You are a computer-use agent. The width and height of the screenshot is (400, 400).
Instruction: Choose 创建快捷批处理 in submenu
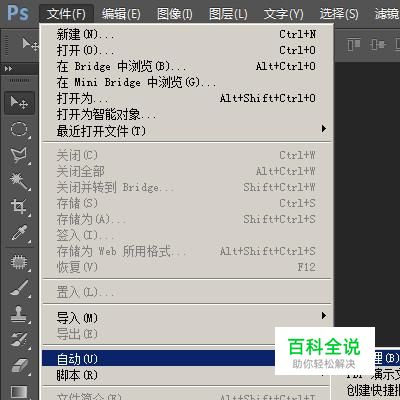pyautogui.click(x=373, y=390)
